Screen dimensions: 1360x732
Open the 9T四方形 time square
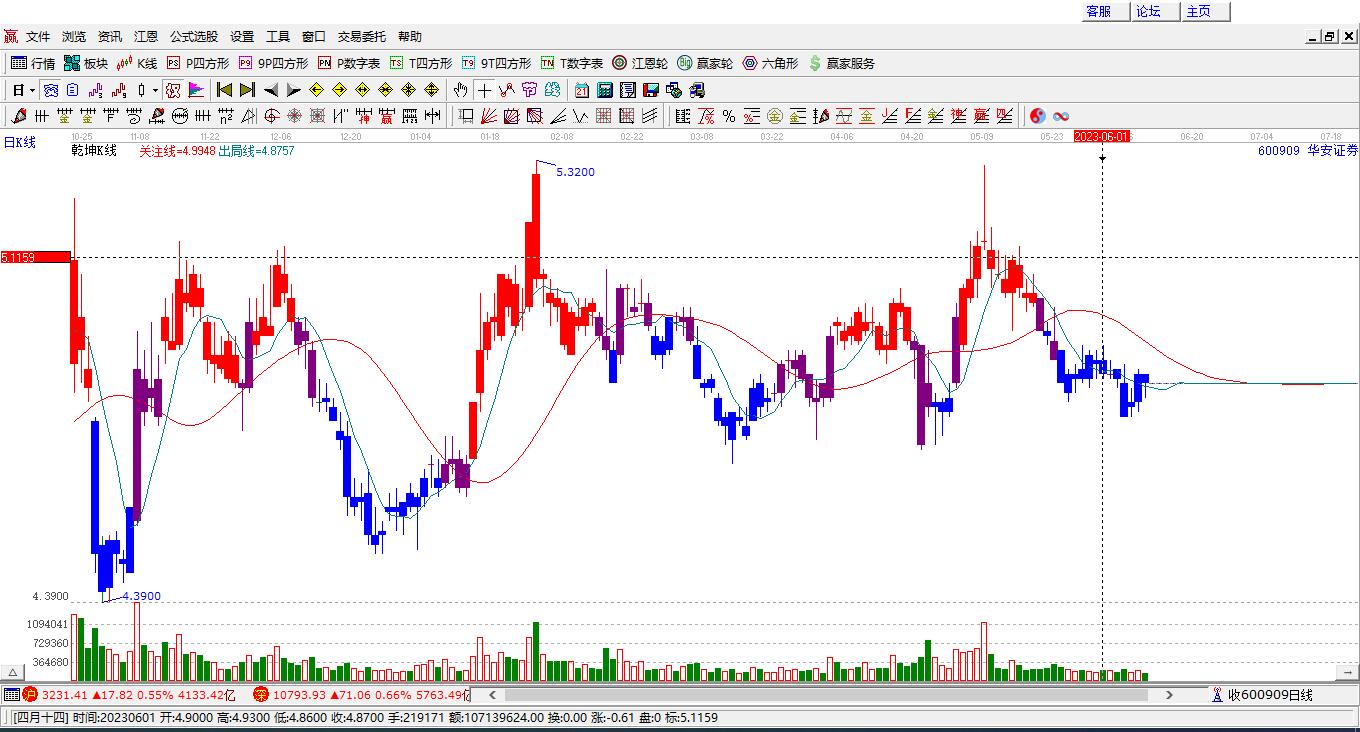(x=496, y=63)
